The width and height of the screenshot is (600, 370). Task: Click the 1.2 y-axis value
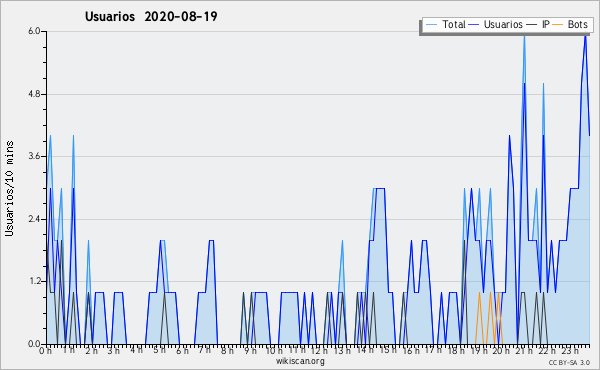point(34,282)
